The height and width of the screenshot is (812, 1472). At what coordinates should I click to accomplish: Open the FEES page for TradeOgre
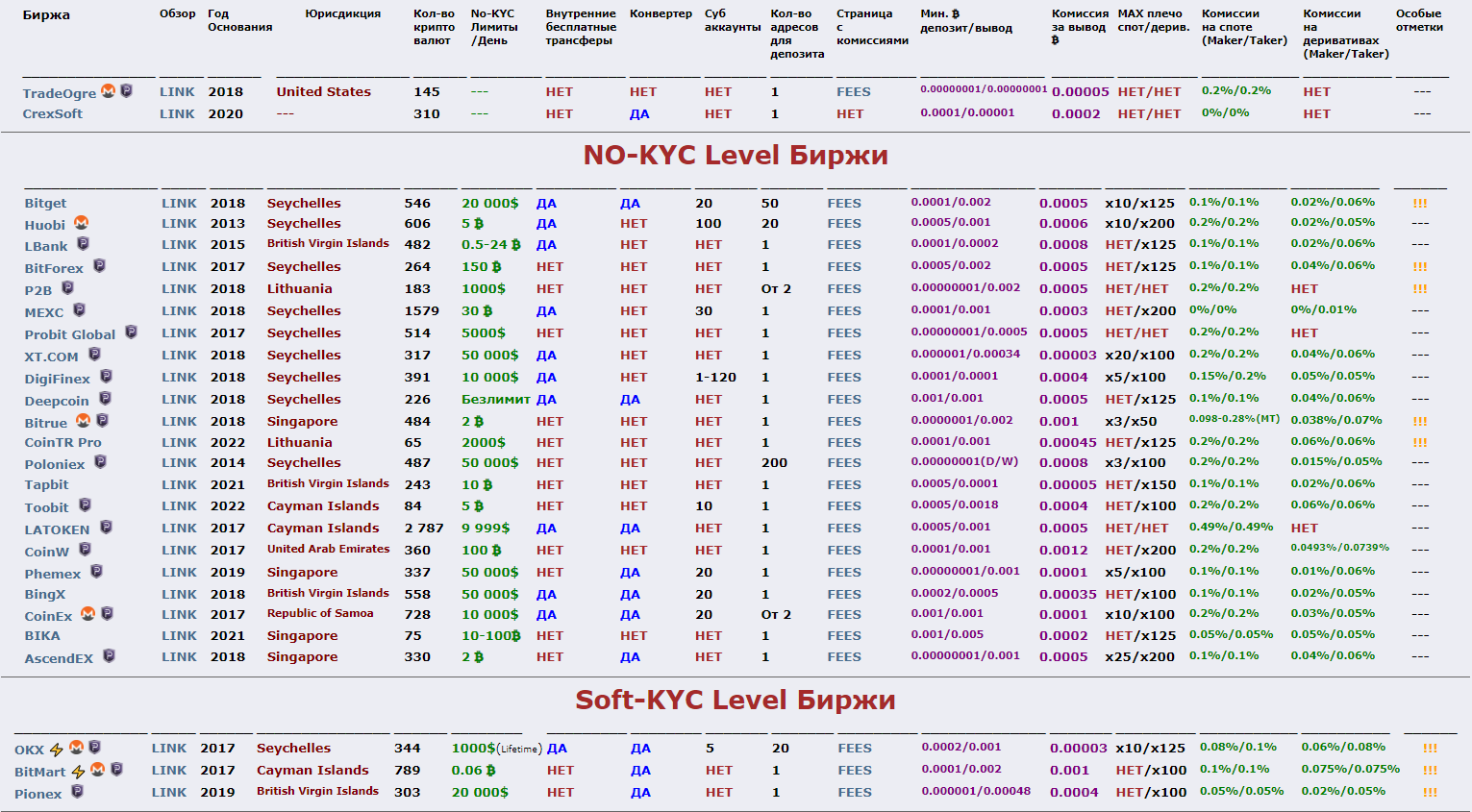coord(854,92)
